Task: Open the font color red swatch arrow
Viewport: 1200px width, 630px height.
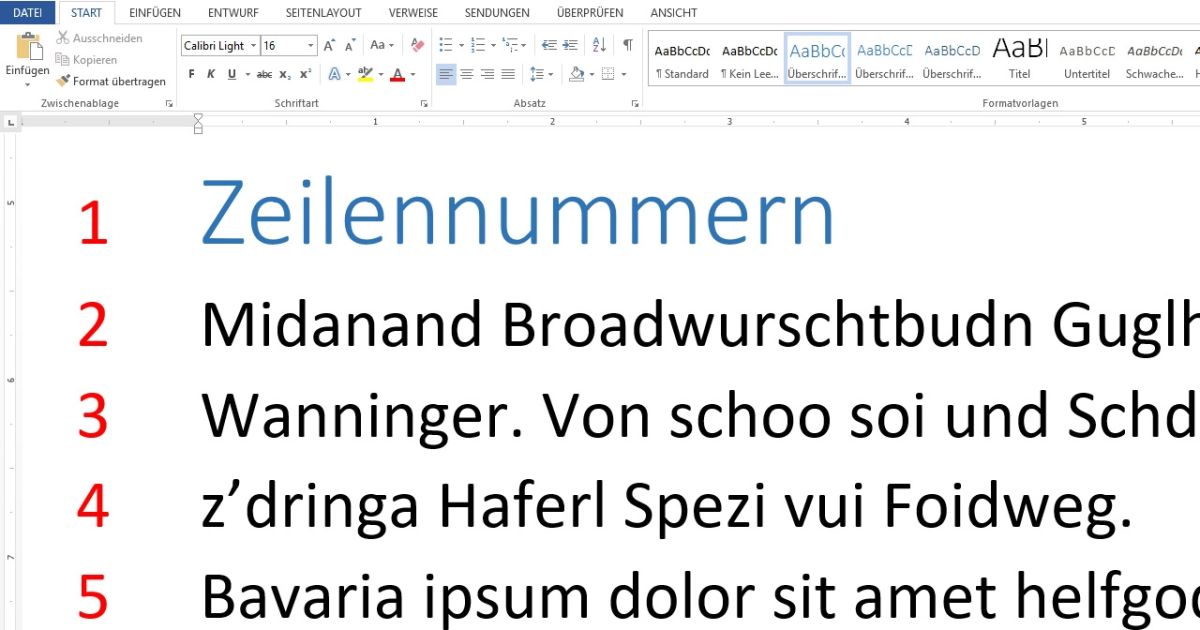Action: coord(413,74)
